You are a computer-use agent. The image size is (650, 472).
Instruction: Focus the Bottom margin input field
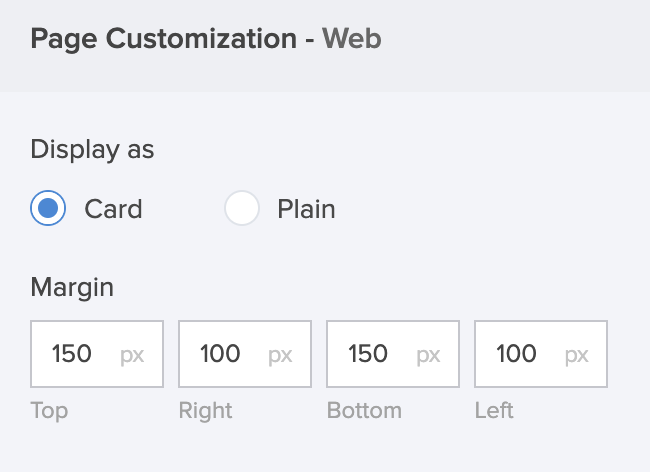[x=369, y=354]
